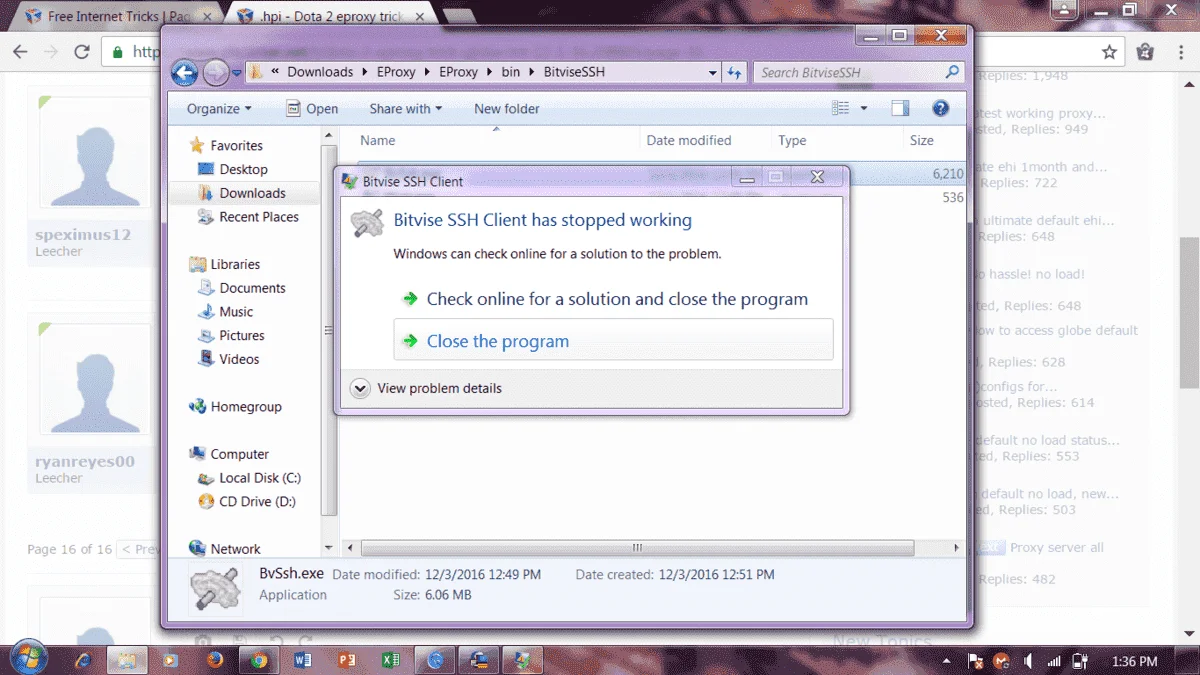Open the address bar history dropdown
Image resolution: width=1200 pixels, height=675 pixels.
pyautogui.click(x=712, y=72)
